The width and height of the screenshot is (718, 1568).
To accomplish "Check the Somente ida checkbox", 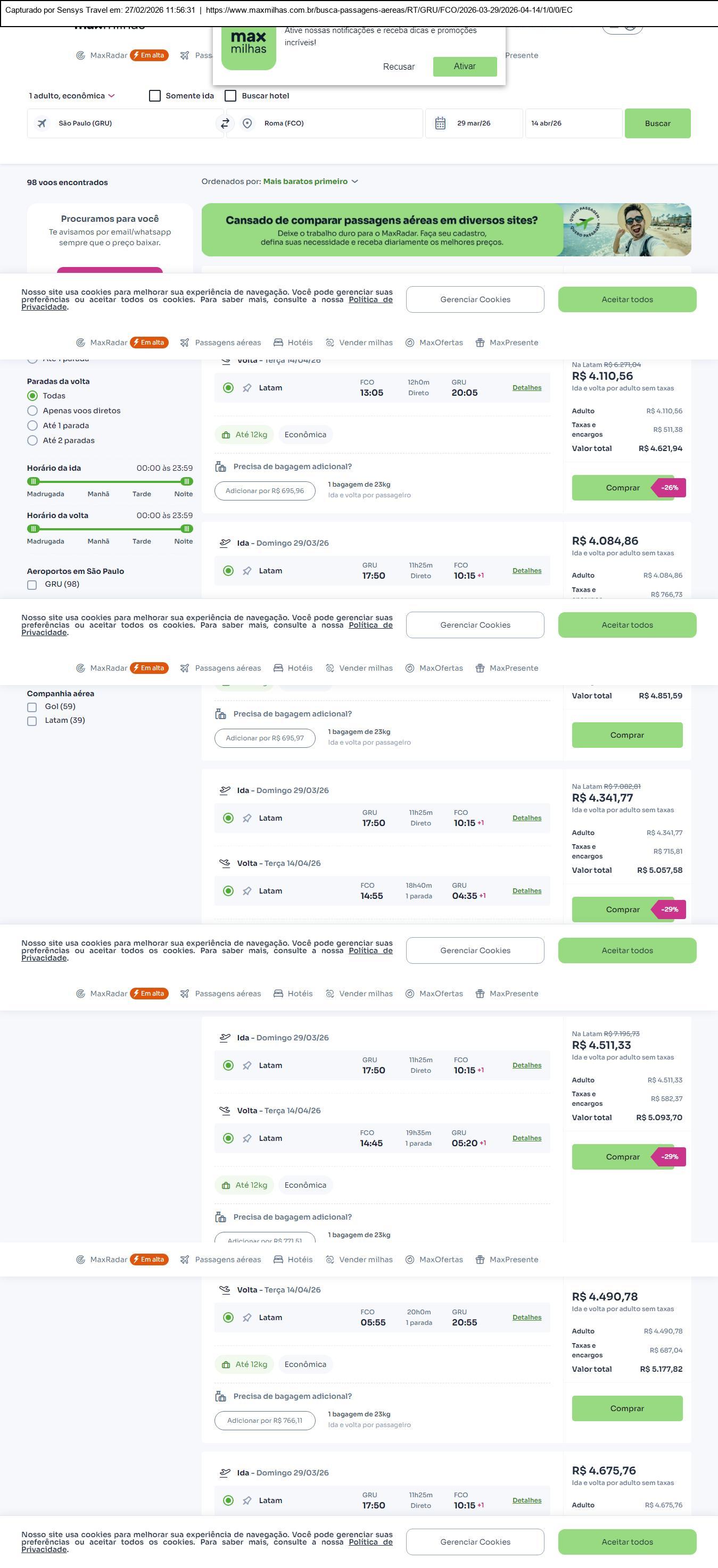I will coord(155,96).
